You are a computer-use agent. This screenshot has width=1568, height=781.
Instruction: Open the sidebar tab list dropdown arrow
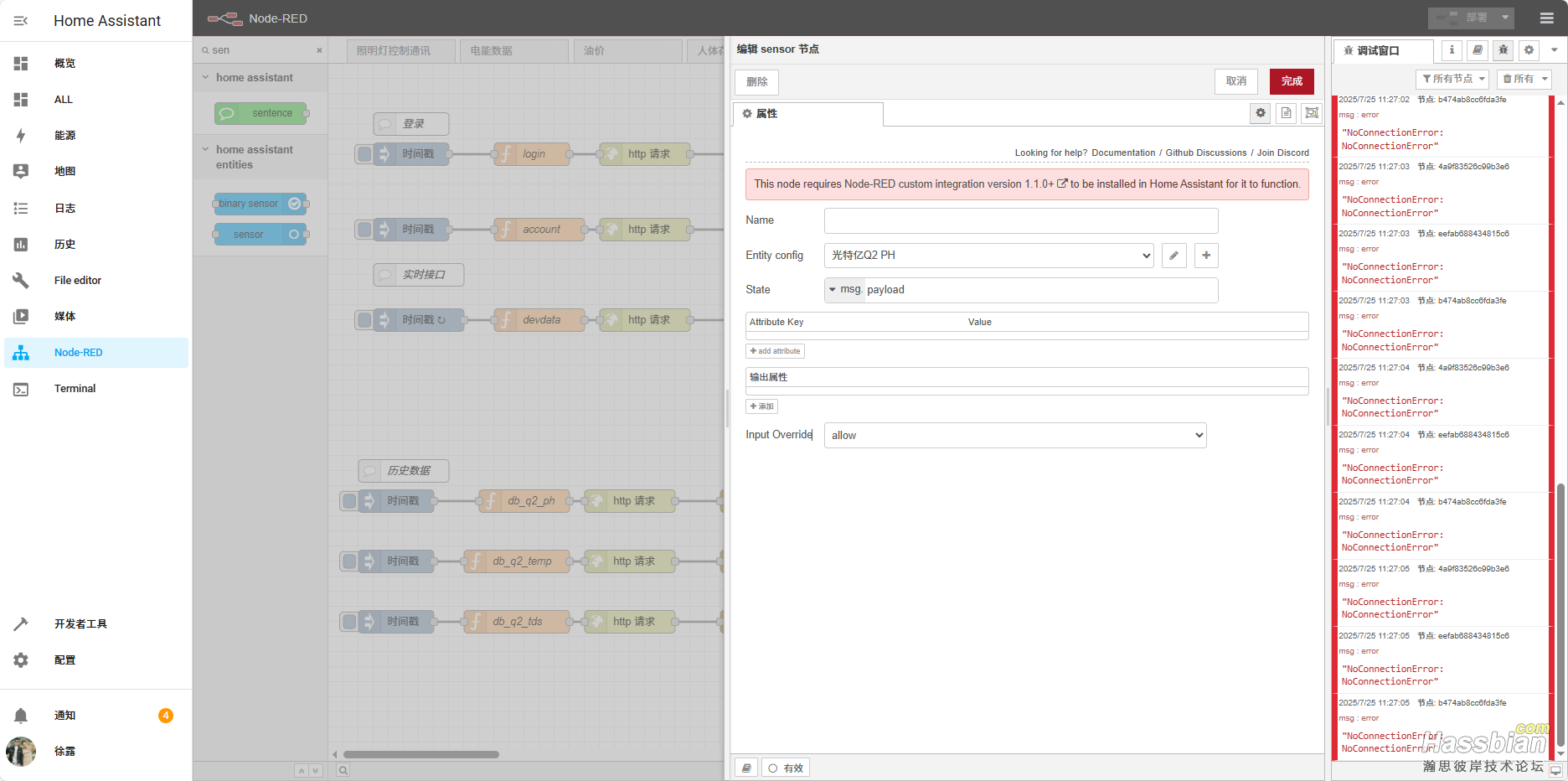coord(1555,50)
